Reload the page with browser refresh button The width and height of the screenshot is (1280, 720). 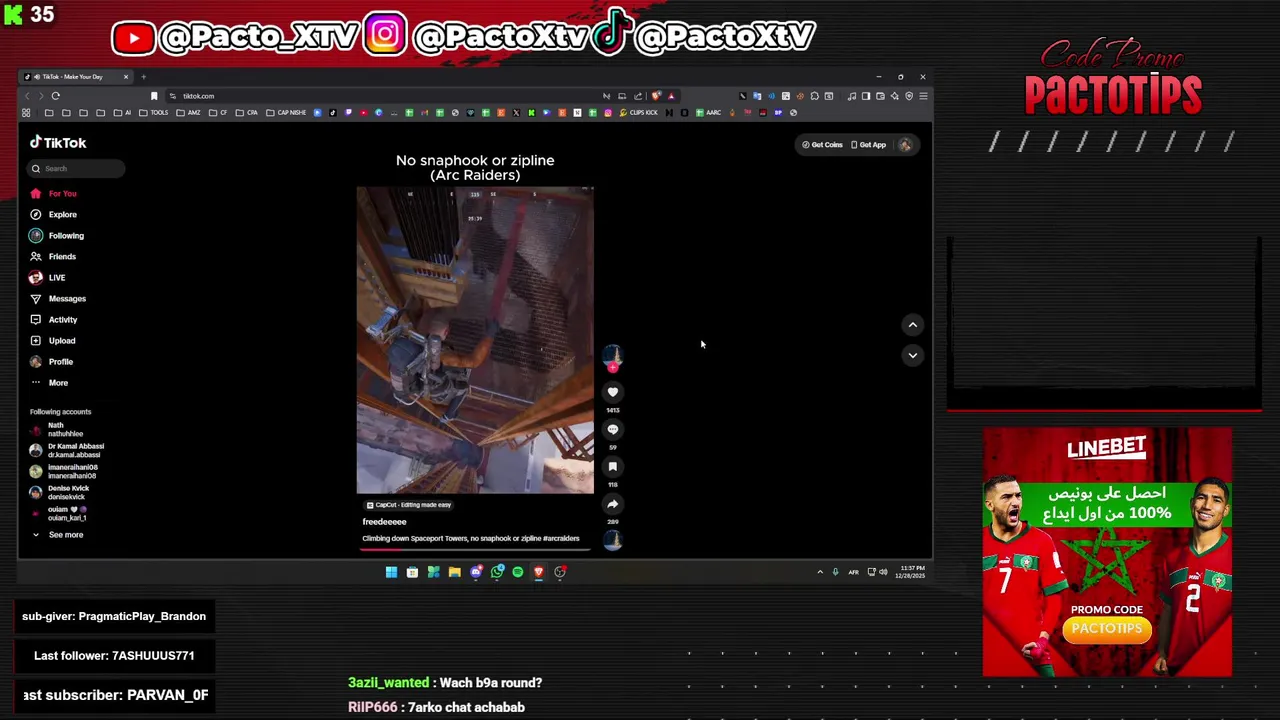56,96
